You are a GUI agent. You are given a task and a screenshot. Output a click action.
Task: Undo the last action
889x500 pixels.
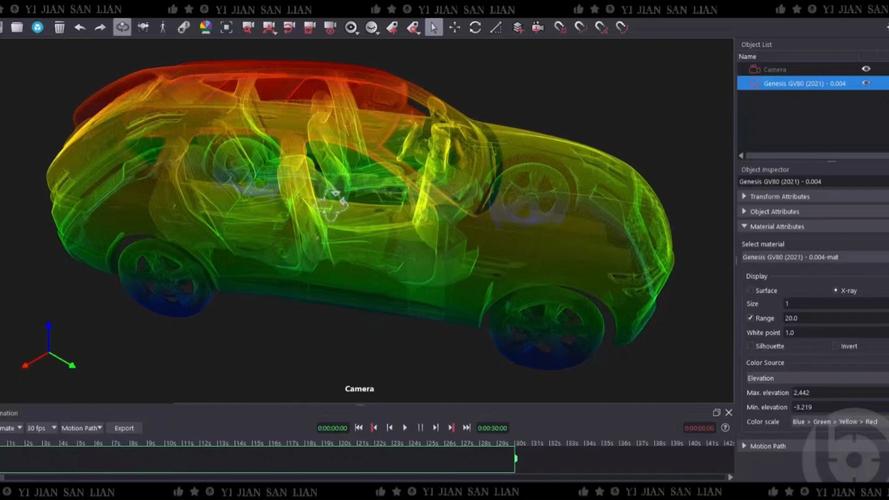tap(79, 27)
